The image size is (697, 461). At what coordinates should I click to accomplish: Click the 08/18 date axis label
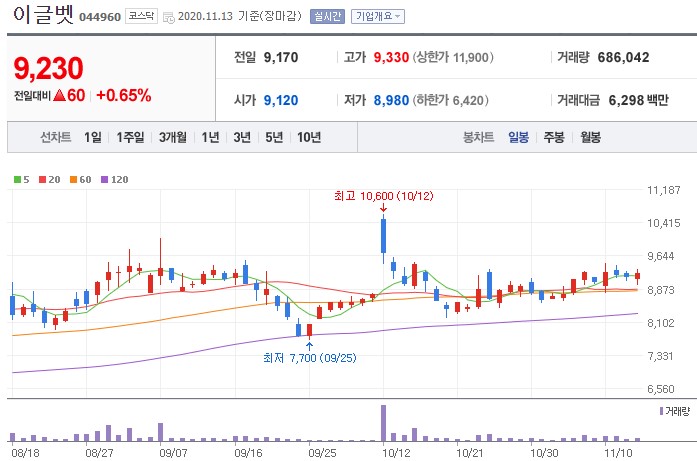point(25,453)
